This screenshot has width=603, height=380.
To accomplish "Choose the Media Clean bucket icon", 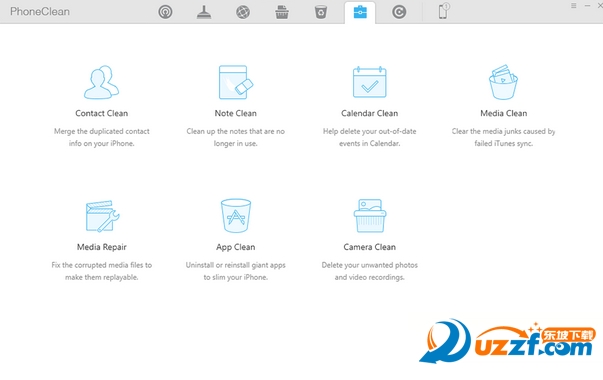I will 503,82.
